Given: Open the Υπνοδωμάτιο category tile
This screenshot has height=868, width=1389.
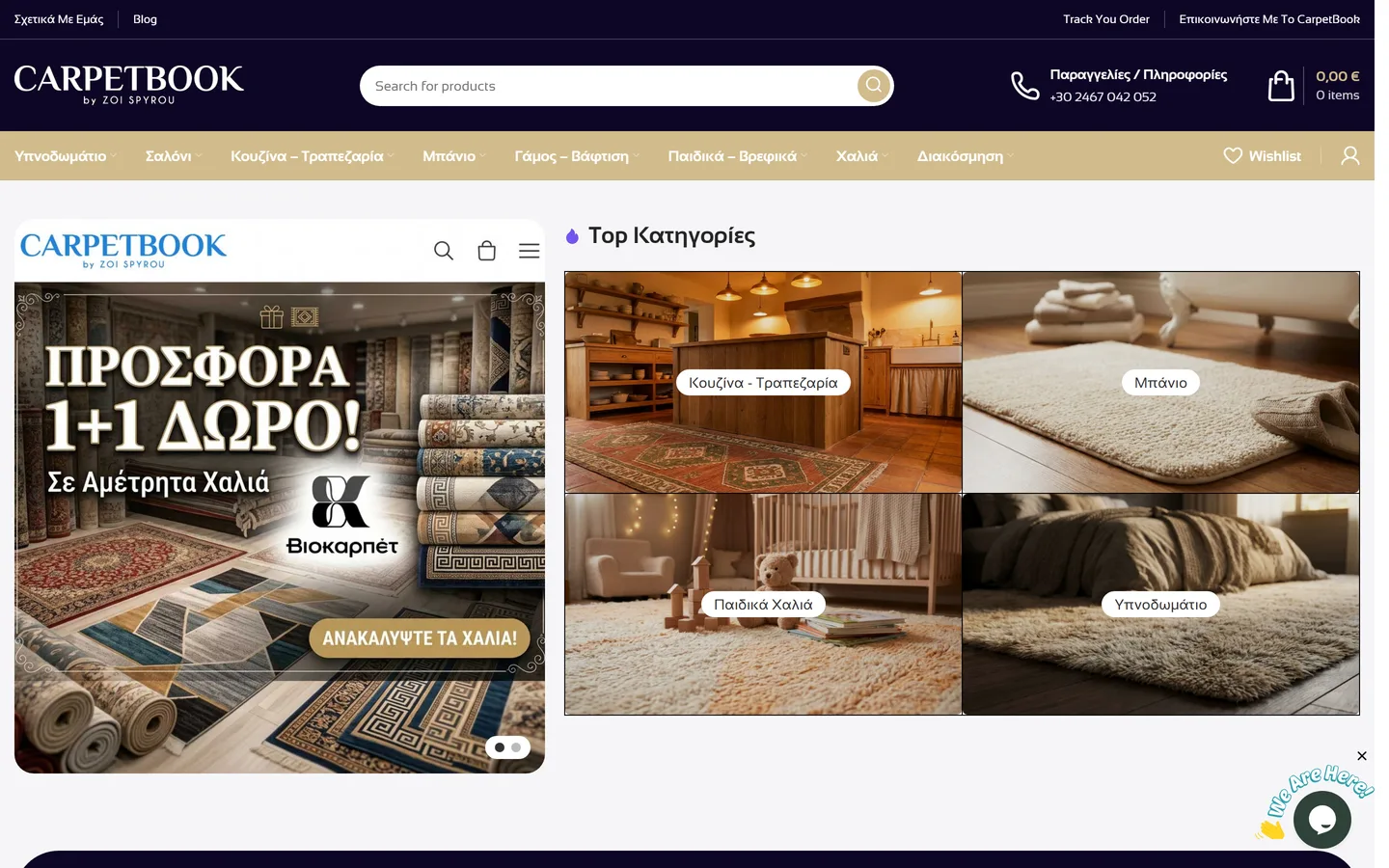Looking at the screenshot, I should 1160,605.
